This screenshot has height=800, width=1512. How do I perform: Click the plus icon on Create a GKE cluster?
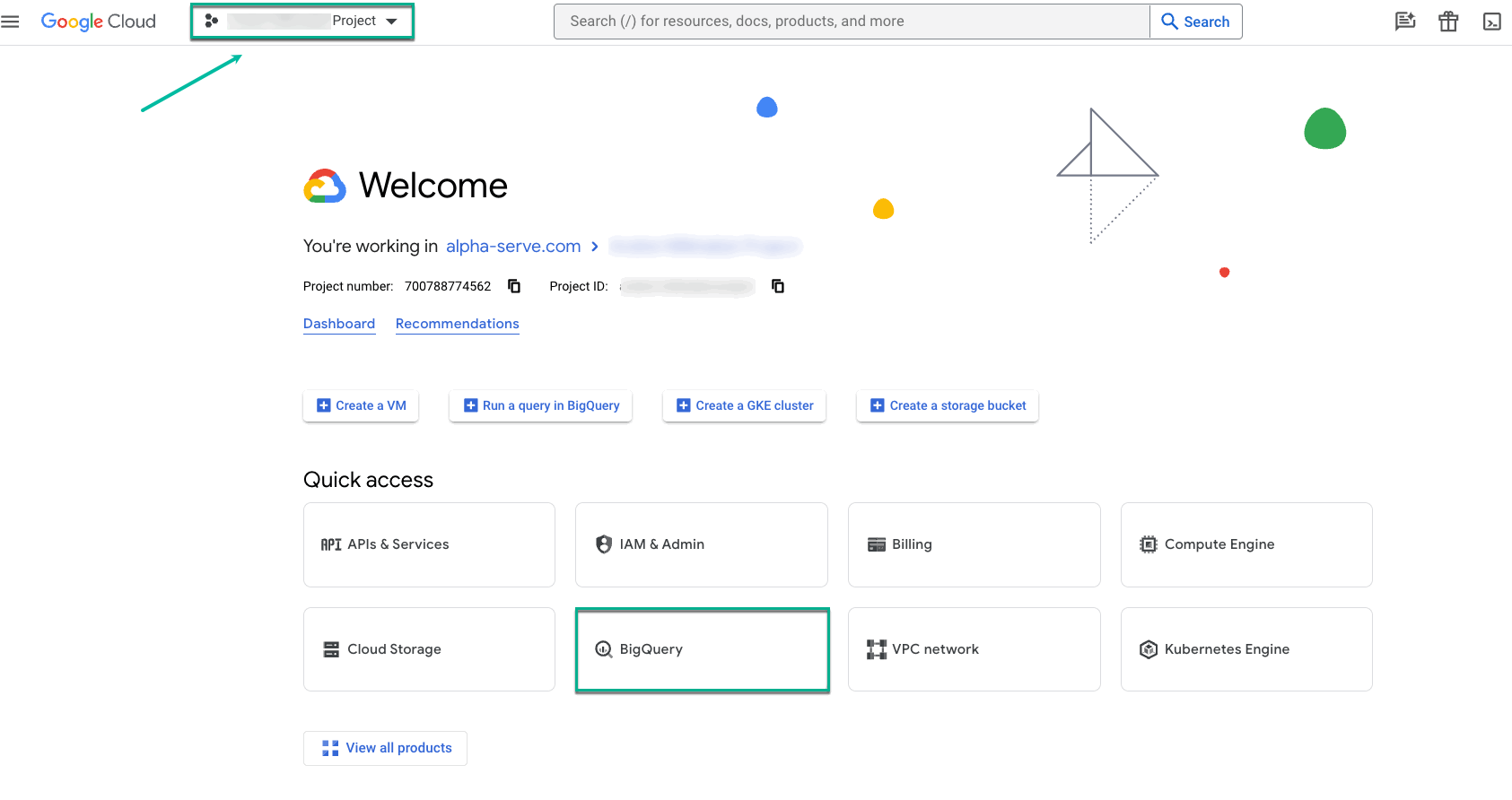pos(684,405)
